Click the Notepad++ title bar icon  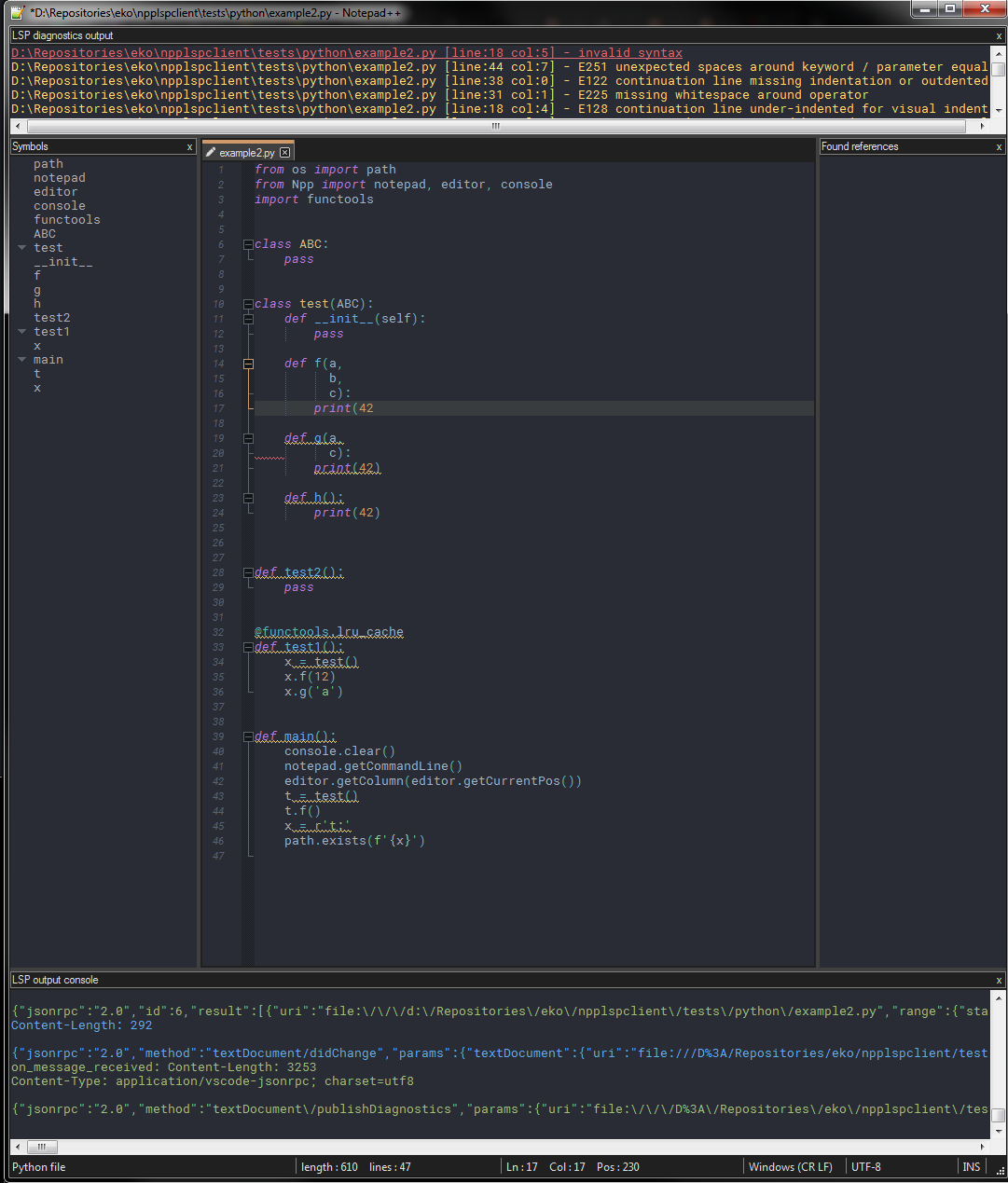coord(17,12)
